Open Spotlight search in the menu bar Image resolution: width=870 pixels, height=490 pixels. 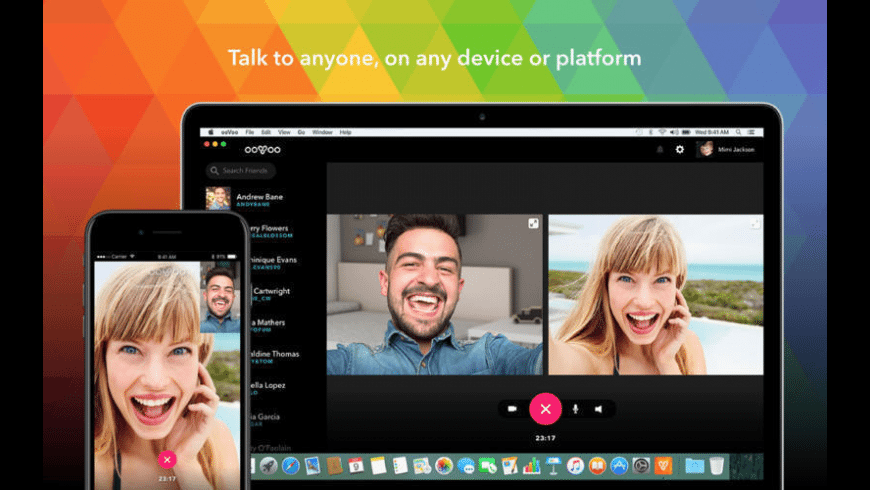point(739,133)
